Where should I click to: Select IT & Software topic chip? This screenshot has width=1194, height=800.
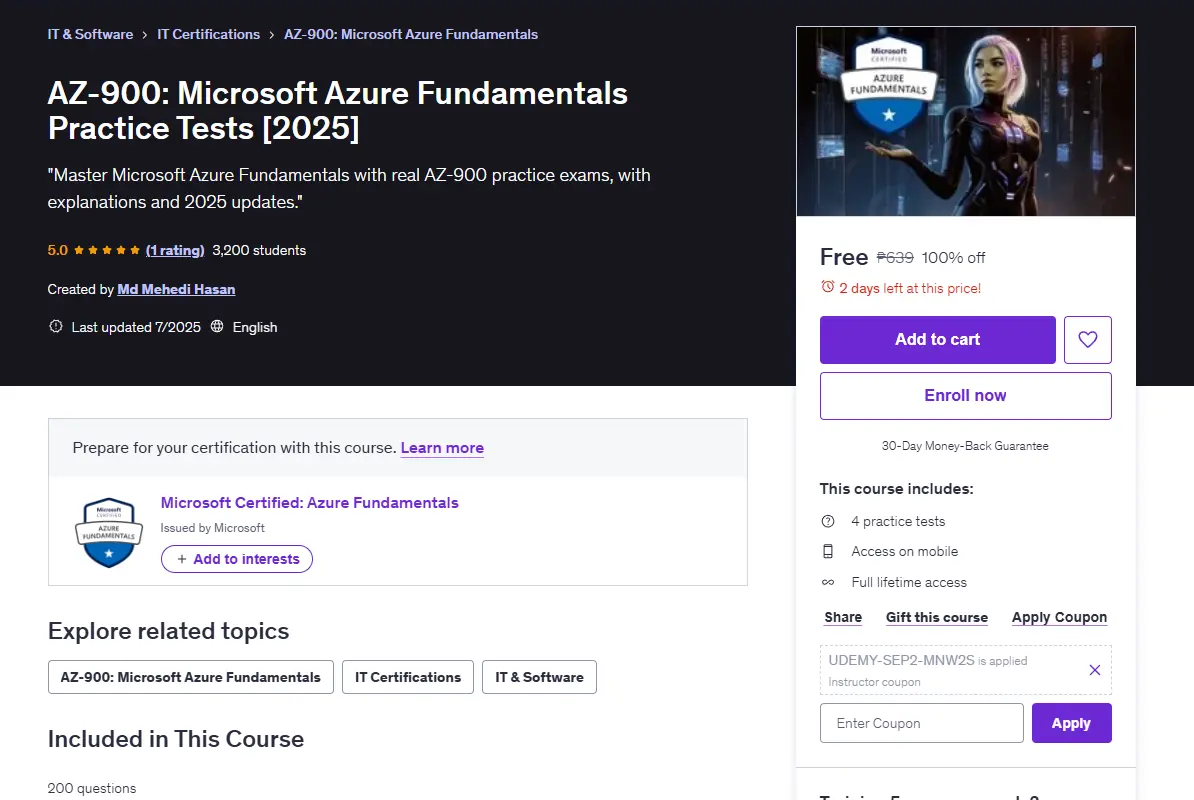(539, 677)
